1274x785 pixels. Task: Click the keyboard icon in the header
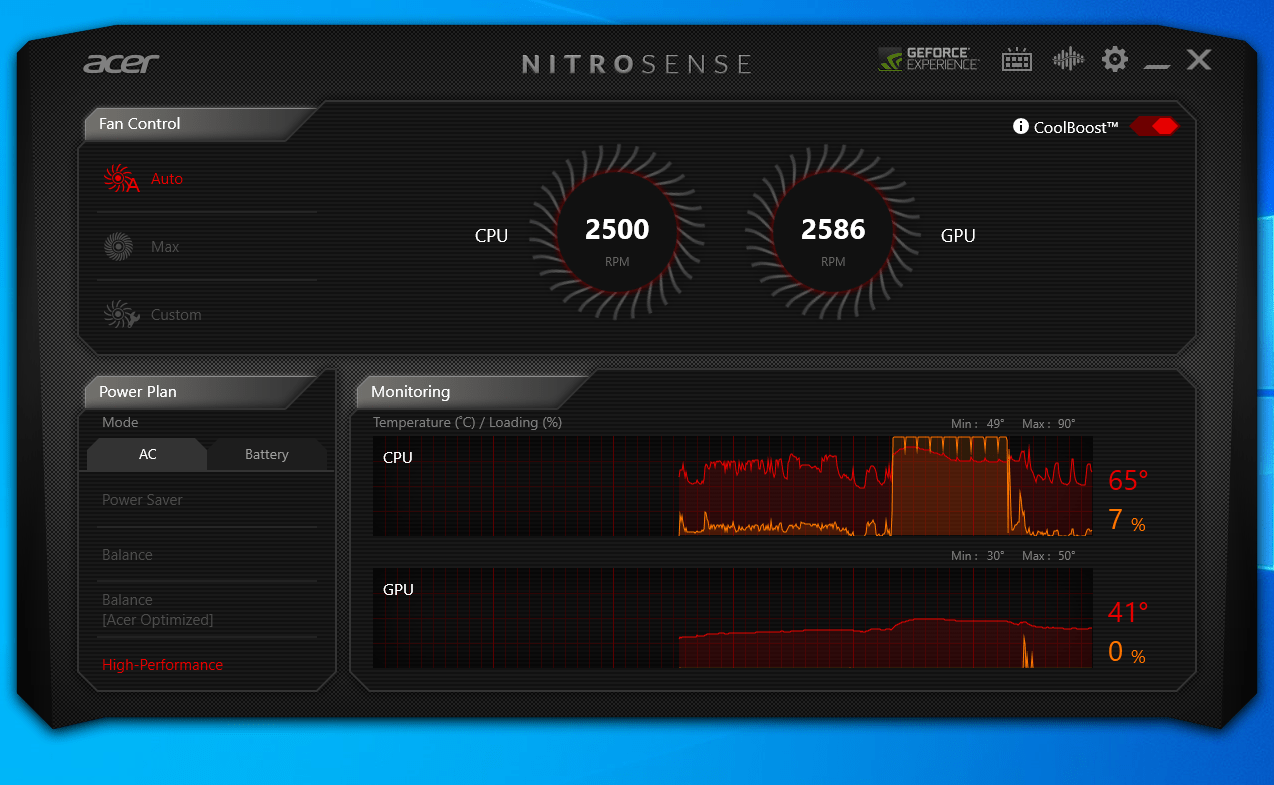coord(1017,60)
